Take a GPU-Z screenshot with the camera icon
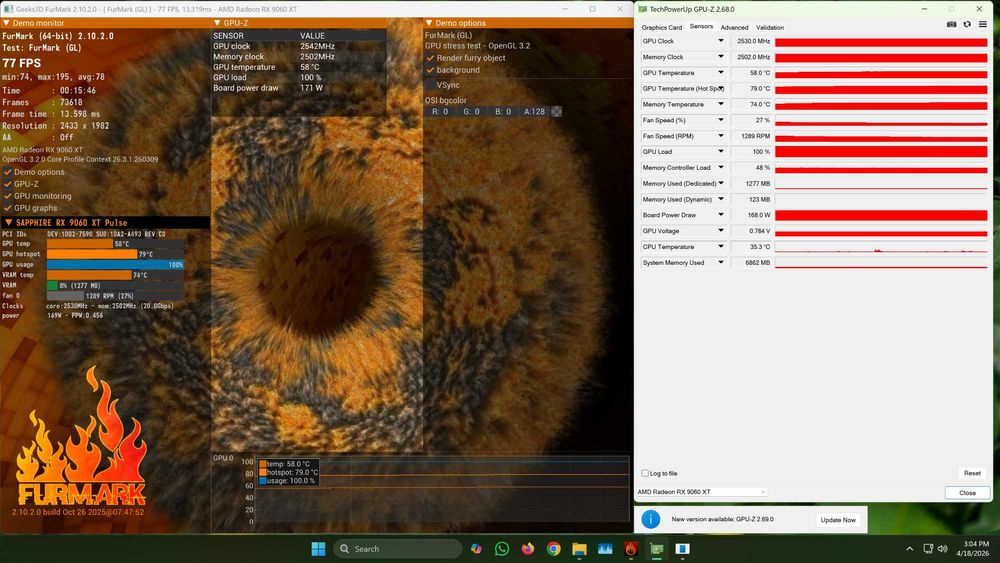The width and height of the screenshot is (1000, 563). (x=951, y=24)
